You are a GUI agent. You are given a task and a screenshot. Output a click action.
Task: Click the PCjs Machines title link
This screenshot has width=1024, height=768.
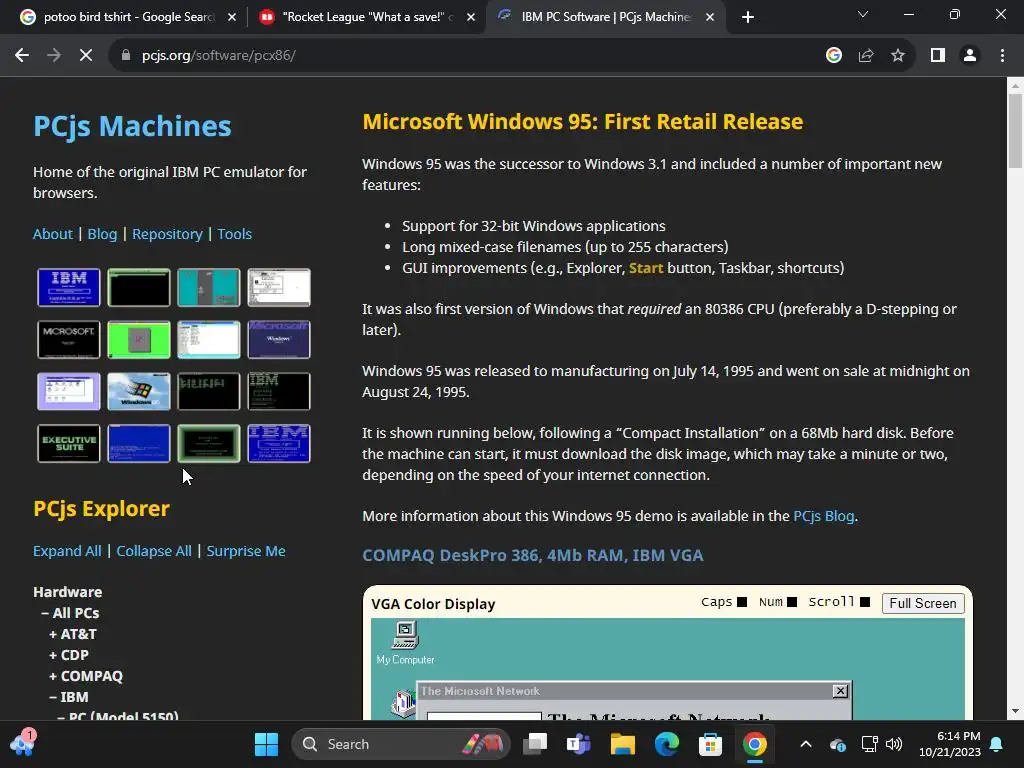click(132, 126)
